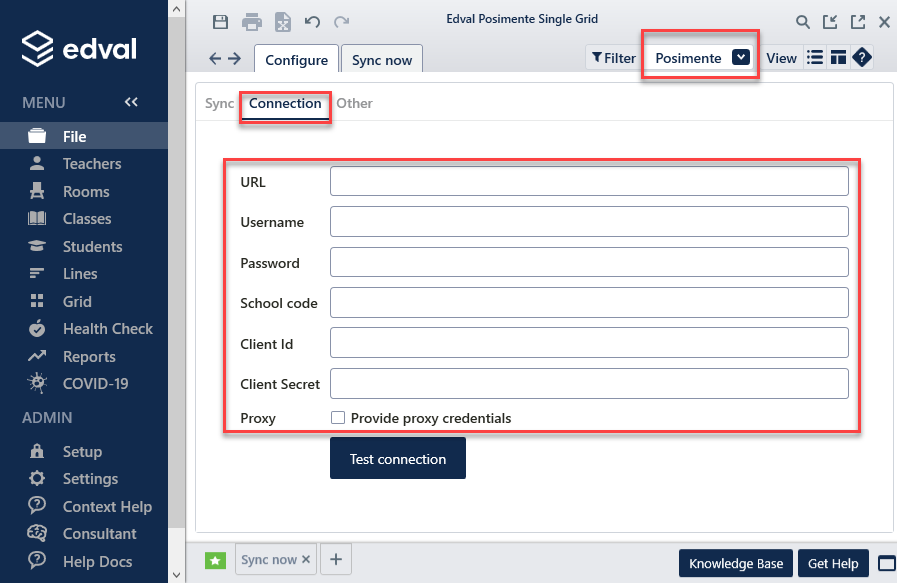
Task: Open the search magnifier icon
Action: [803, 22]
